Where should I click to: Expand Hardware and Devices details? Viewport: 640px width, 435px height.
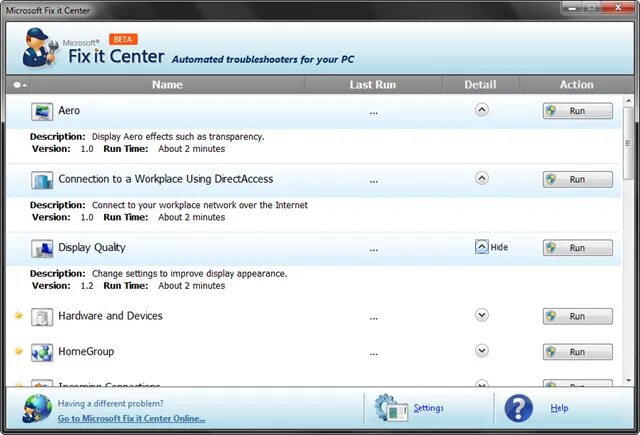(x=482, y=315)
